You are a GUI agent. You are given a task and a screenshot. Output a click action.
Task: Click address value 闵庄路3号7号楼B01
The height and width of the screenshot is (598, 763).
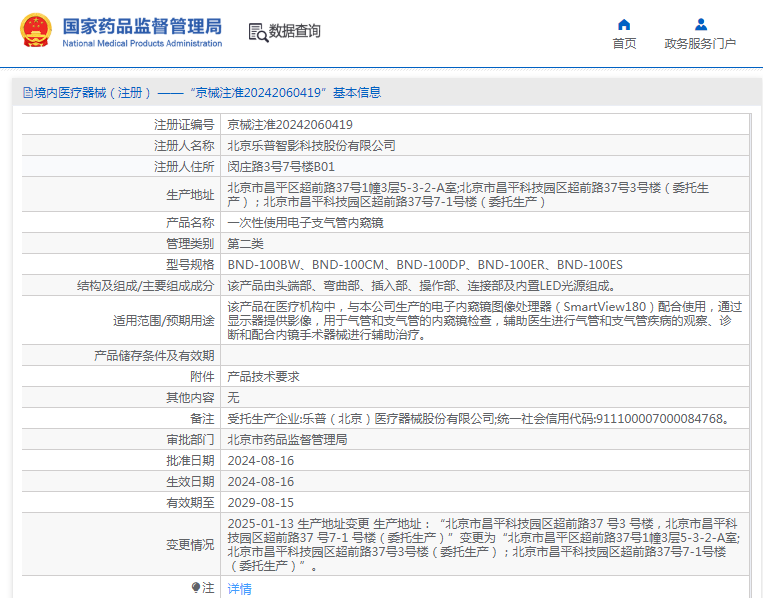[281, 166]
